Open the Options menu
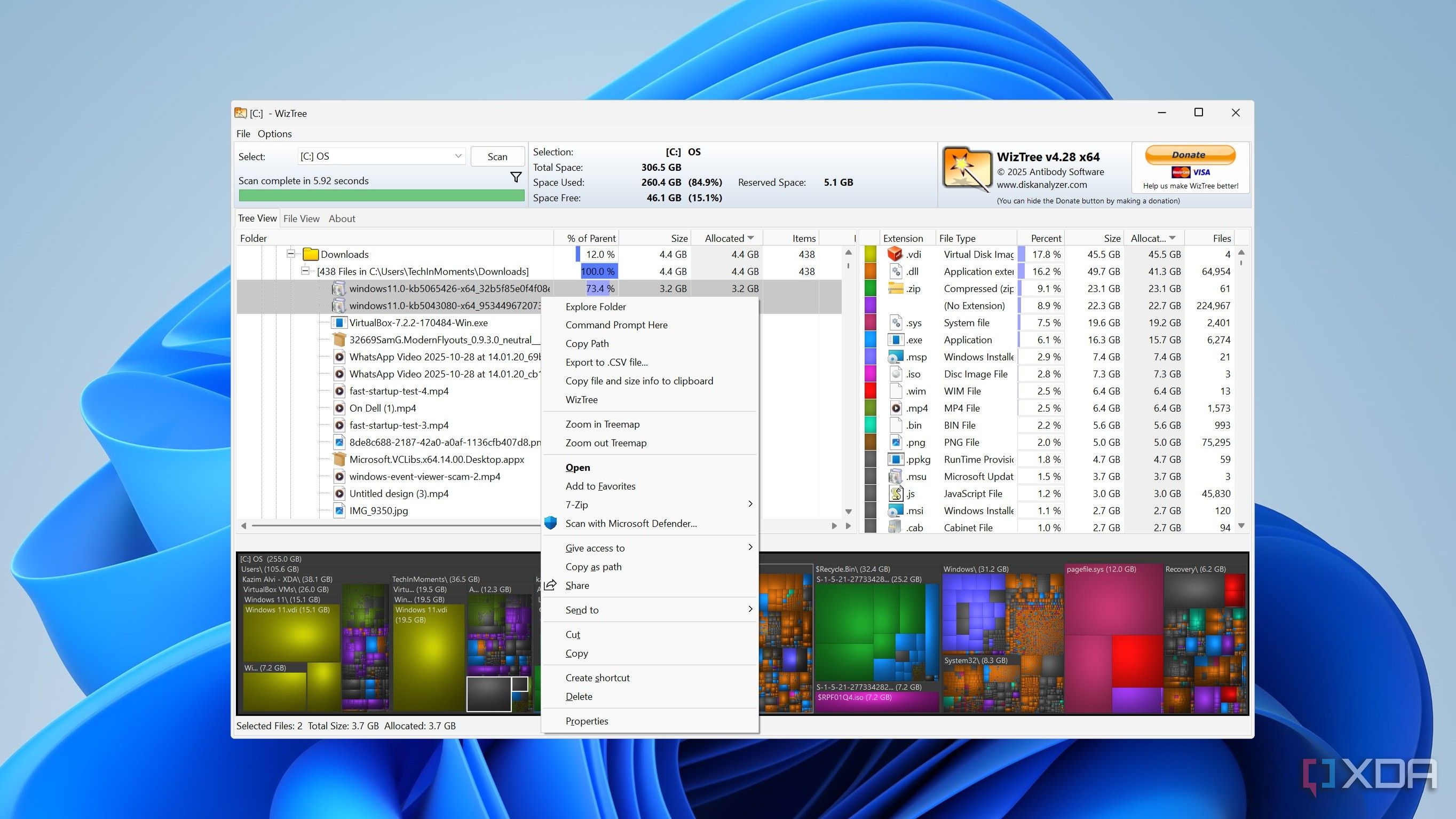Screen dimensions: 1456x819 (275, 134)
